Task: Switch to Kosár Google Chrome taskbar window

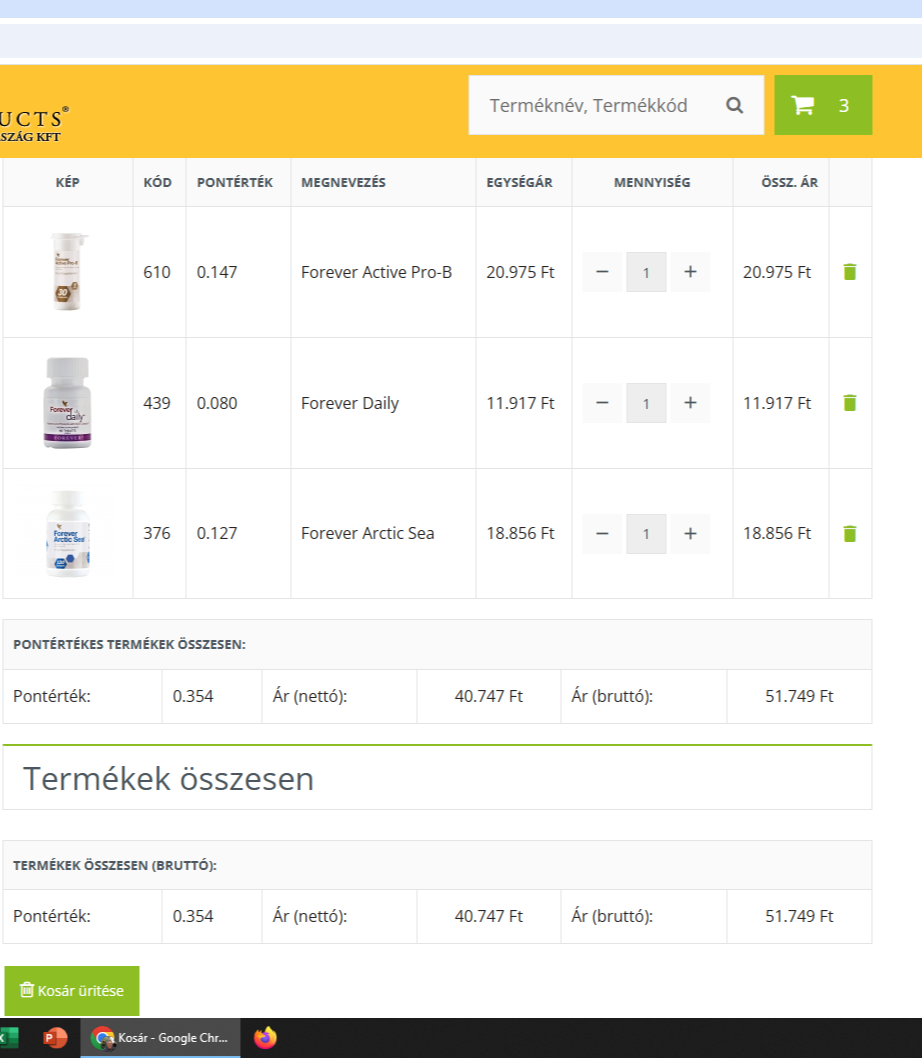Action: 160,1038
